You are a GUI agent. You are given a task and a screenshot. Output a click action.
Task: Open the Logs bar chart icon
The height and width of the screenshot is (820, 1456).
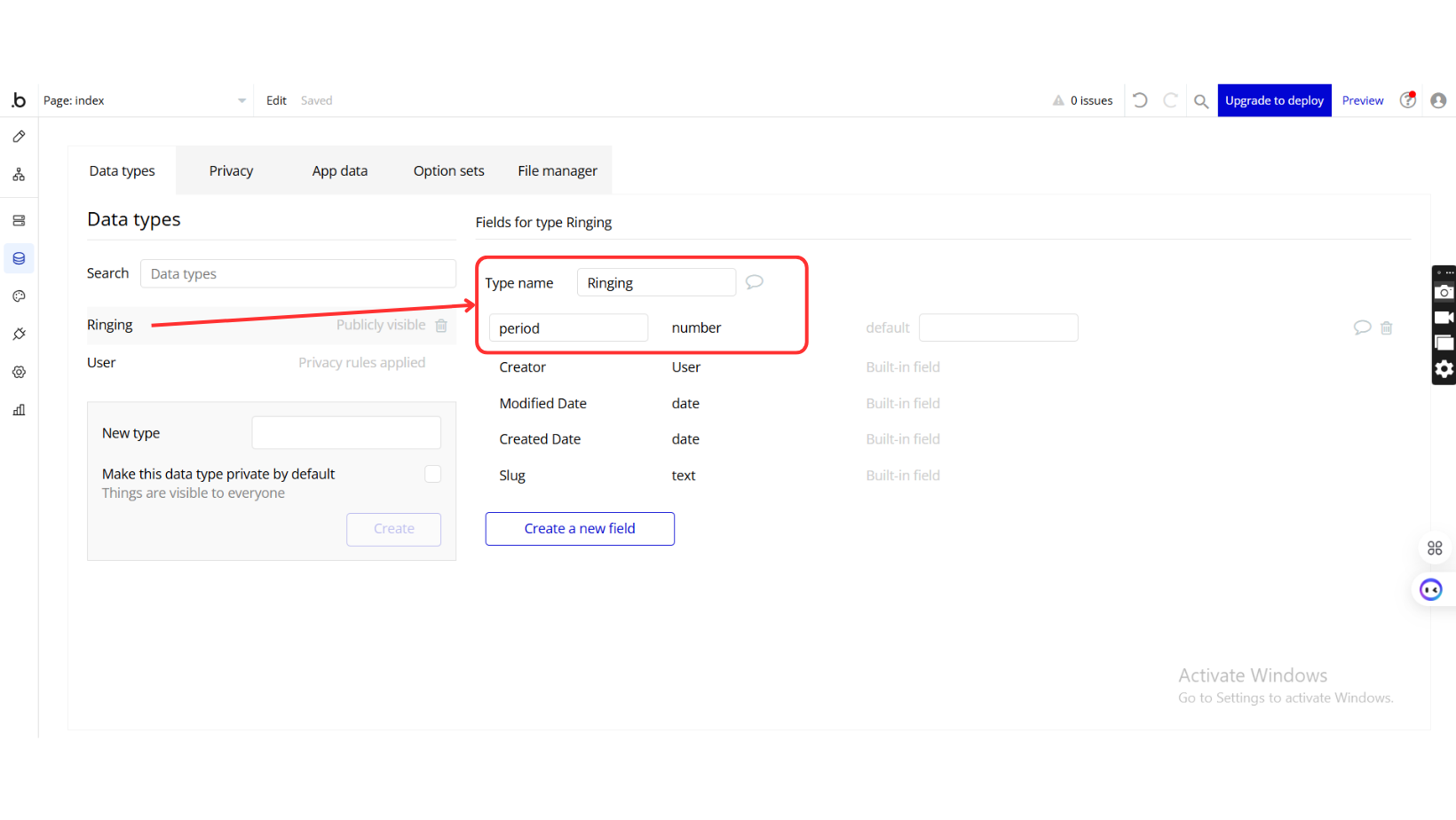pos(19,410)
